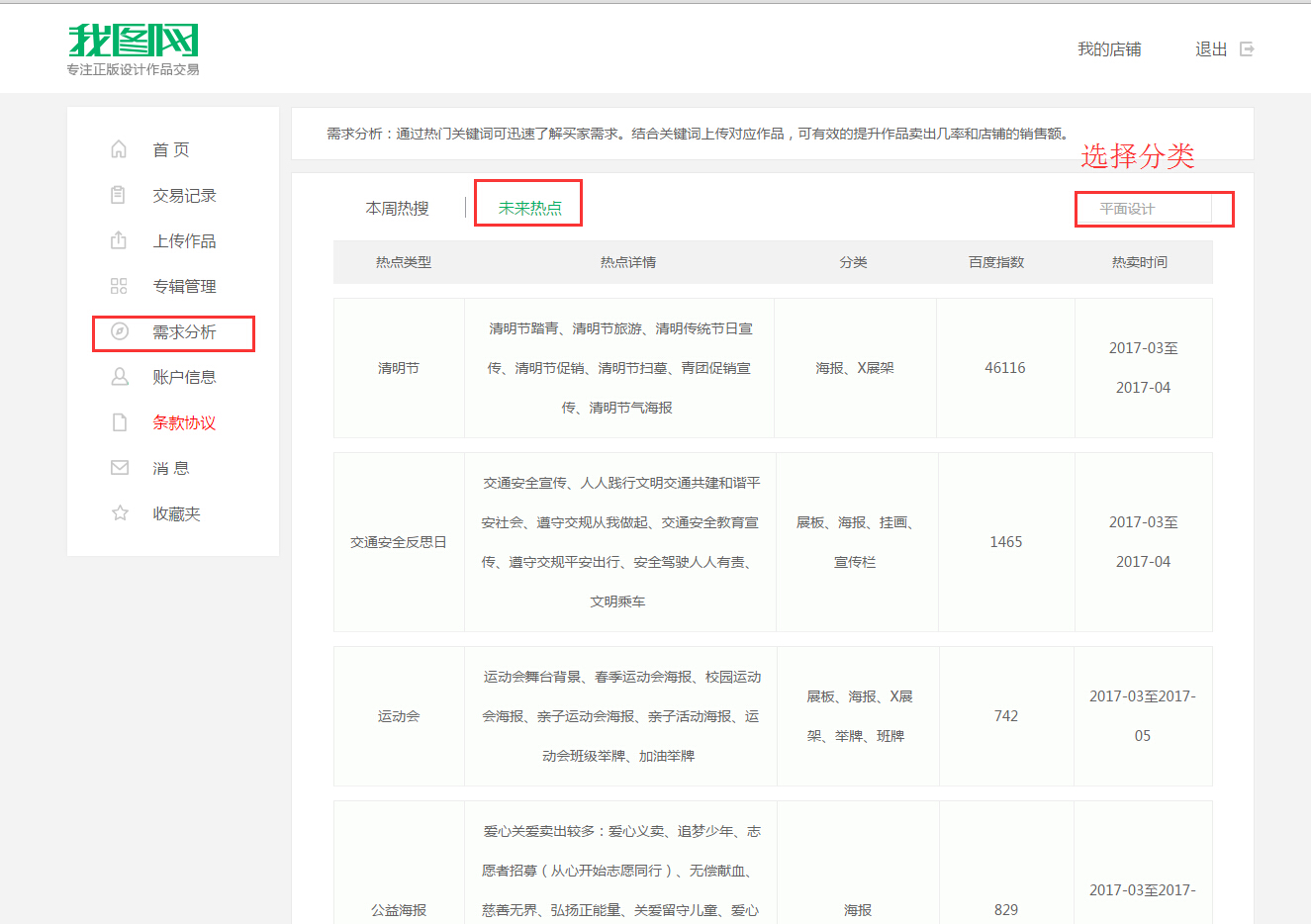Screen dimensions: 1311x924
Task: Click the 展板、海报、挂画 category cell
Action: point(855,542)
